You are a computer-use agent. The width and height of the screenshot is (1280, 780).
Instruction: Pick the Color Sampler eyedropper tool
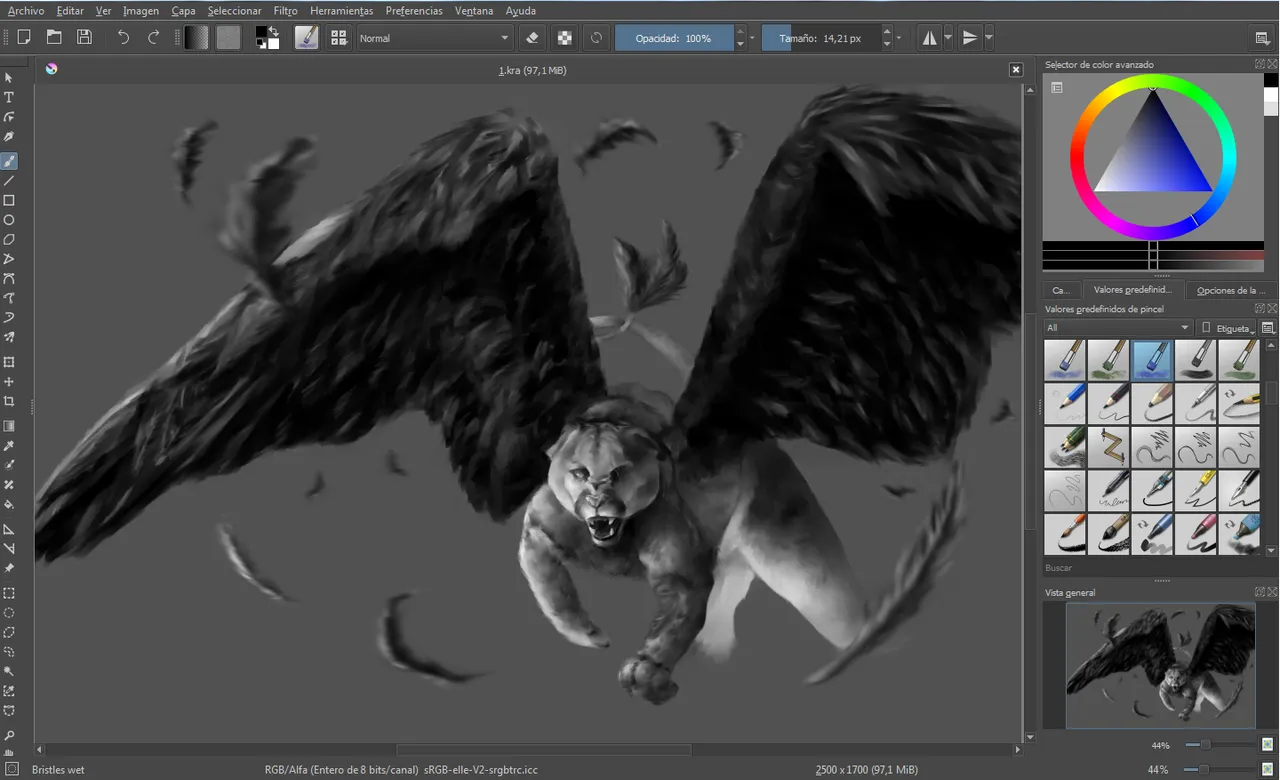(x=9, y=446)
